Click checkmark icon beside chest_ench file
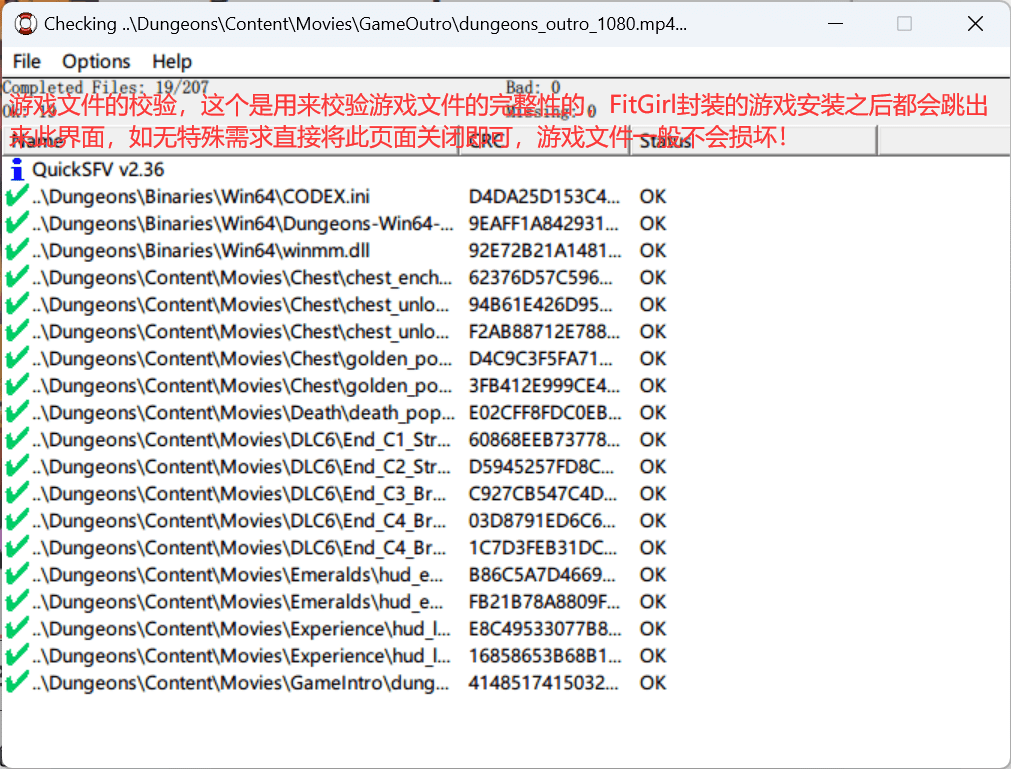This screenshot has width=1011, height=769. (17, 278)
